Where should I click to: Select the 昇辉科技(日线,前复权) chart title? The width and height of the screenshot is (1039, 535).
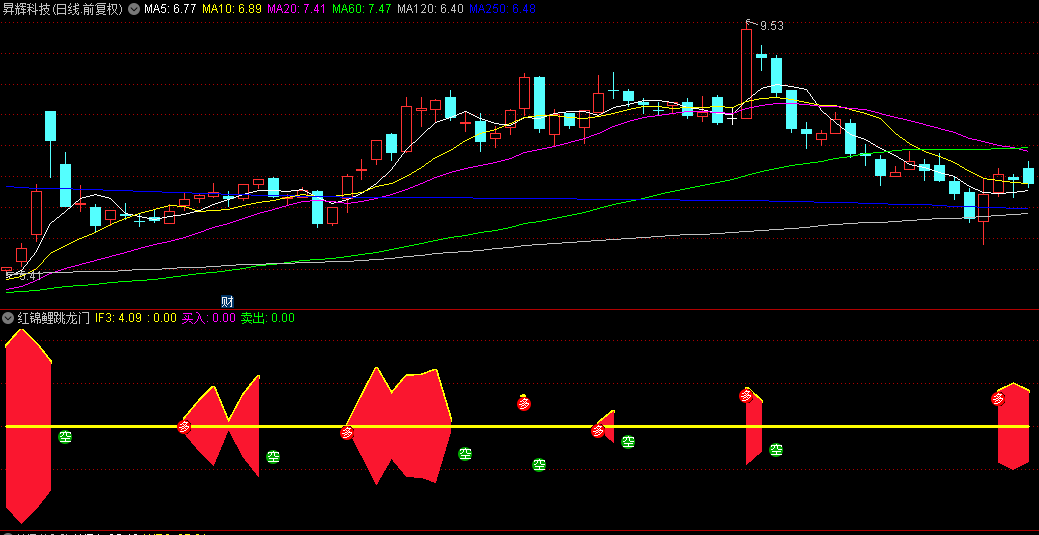click(x=63, y=9)
